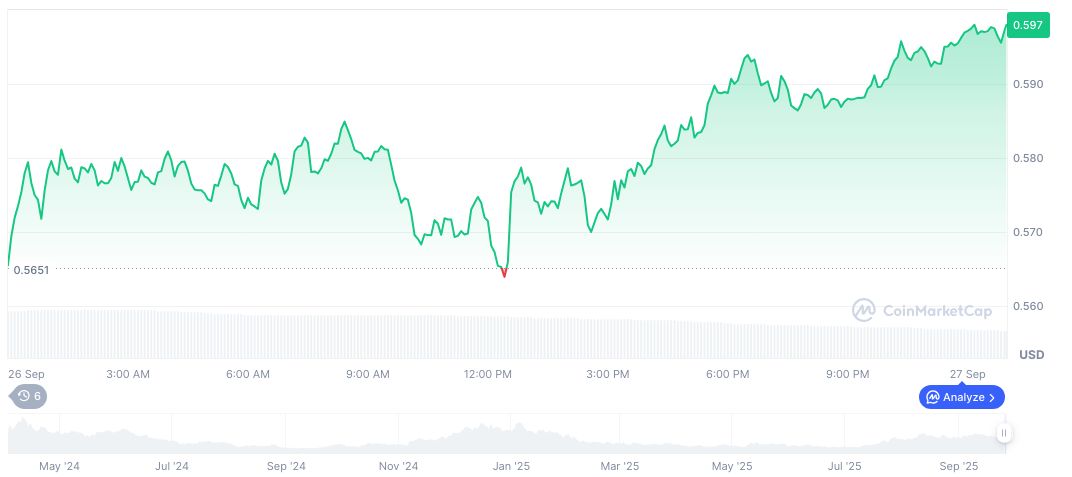
Task: Click the 26 Sep date axis label
Action: 27,374
